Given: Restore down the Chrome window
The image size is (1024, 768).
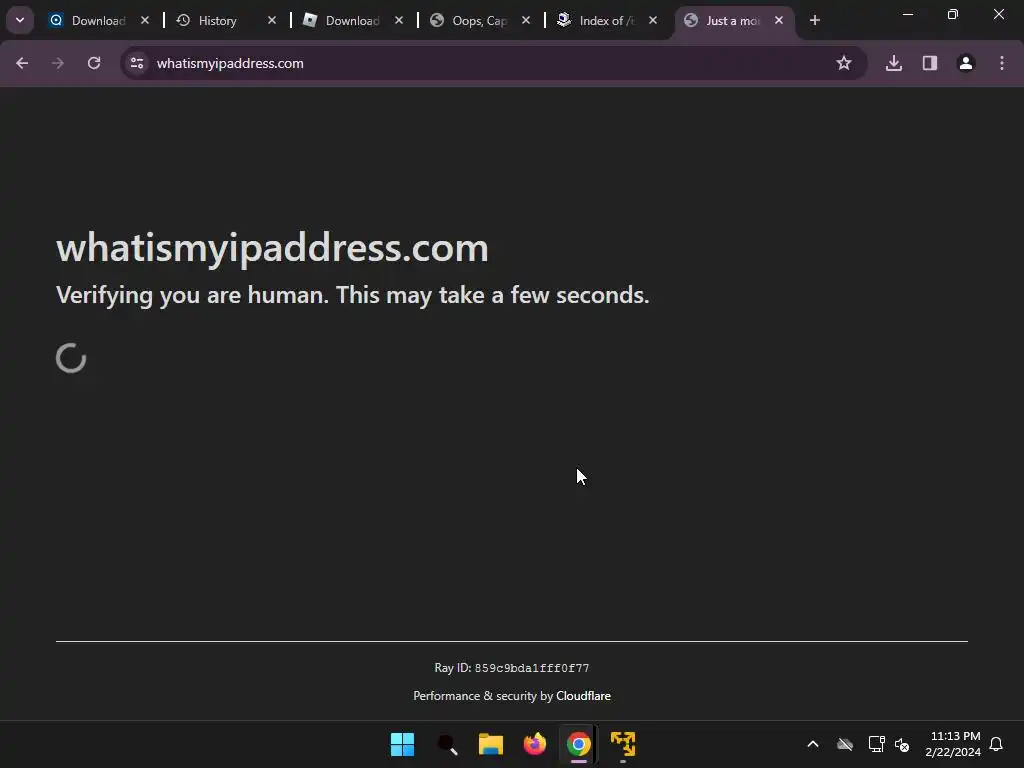Looking at the screenshot, I should click(x=953, y=14).
